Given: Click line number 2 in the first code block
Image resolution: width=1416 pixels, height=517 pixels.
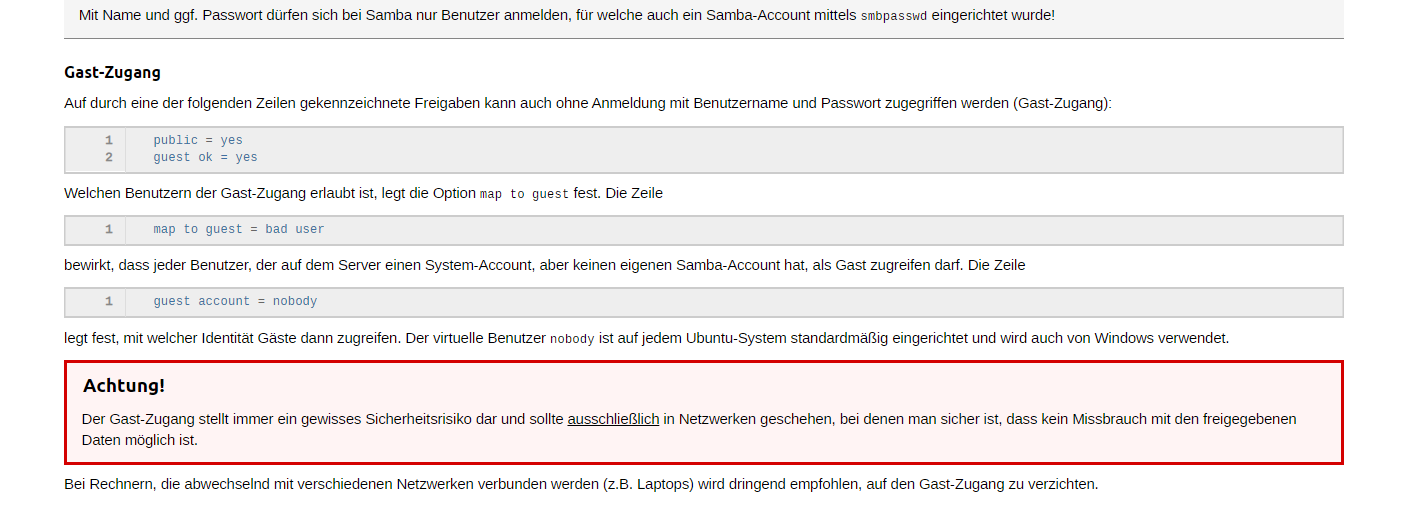Looking at the screenshot, I should (109, 157).
